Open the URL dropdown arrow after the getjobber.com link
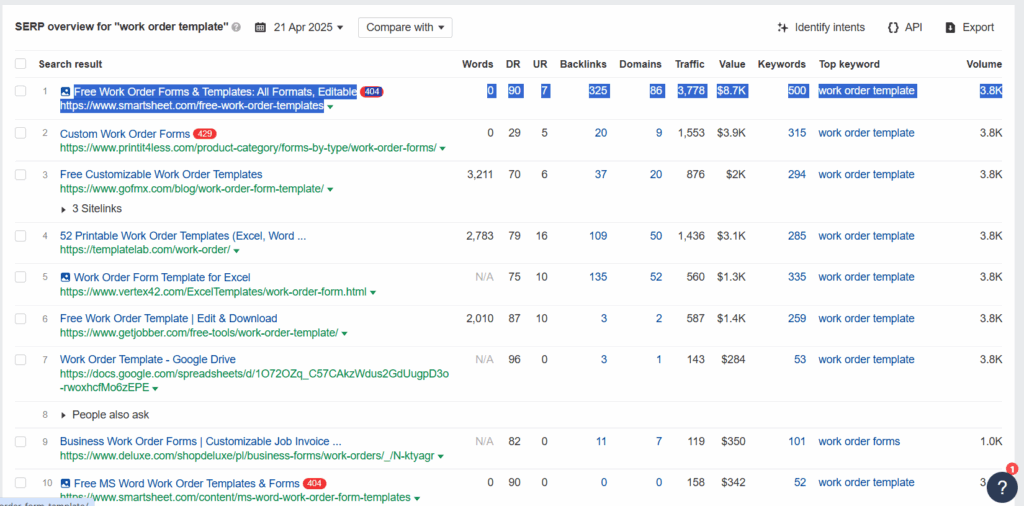 344,334
